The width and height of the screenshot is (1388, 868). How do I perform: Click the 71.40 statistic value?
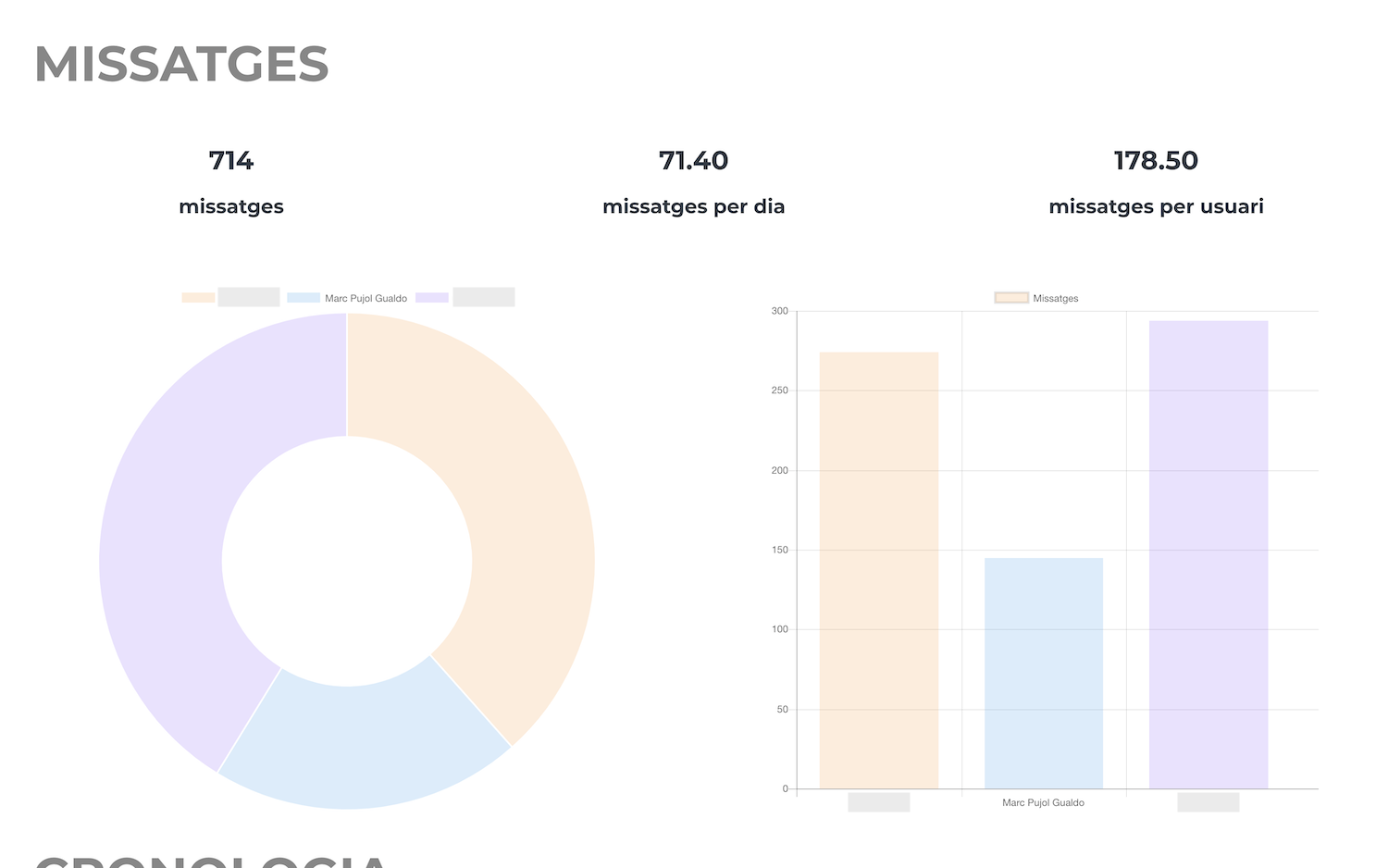pos(693,161)
